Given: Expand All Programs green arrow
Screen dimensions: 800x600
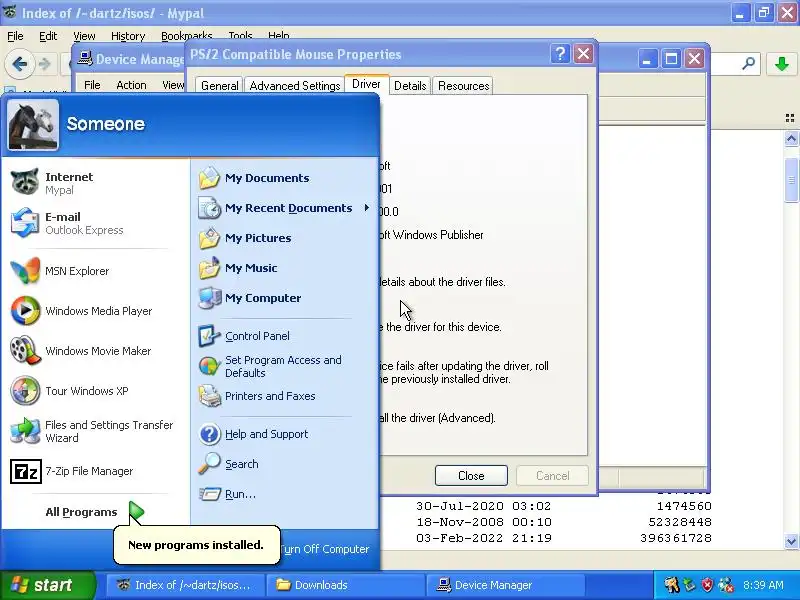Looking at the screenshot, I should point(136,512).
